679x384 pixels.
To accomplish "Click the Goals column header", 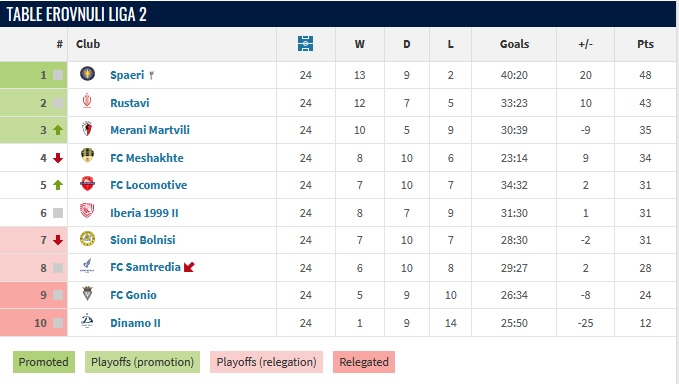I will tap(514, 44).
